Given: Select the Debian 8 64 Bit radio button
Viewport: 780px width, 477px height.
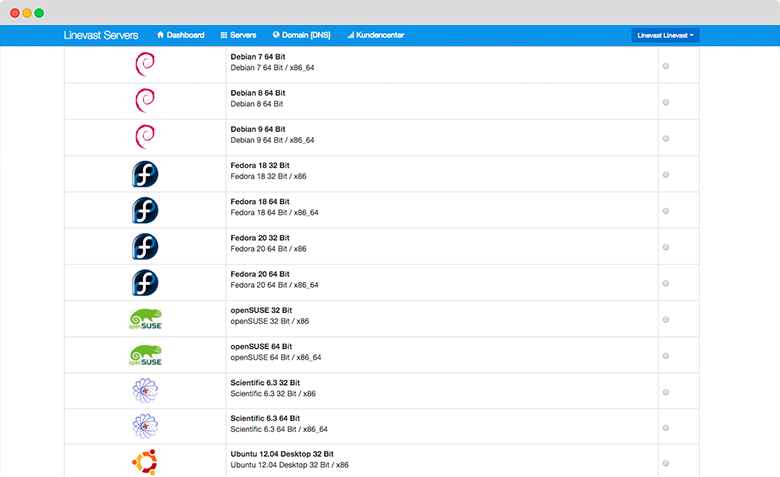Looking at the screenshot, I should pyautogui.click(x=666, y=102).
